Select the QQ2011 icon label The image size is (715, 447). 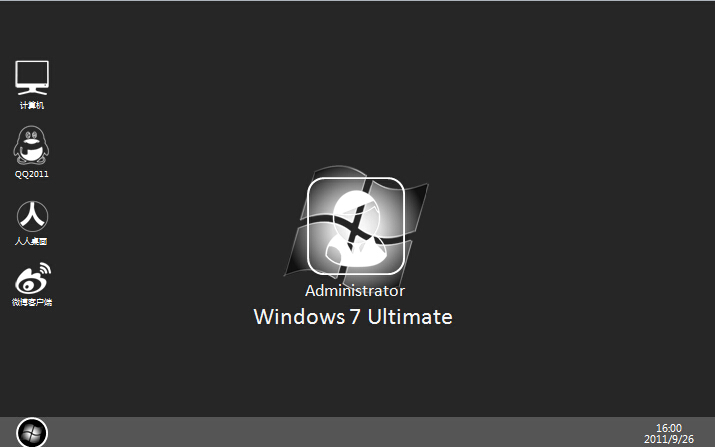(31, 174)
